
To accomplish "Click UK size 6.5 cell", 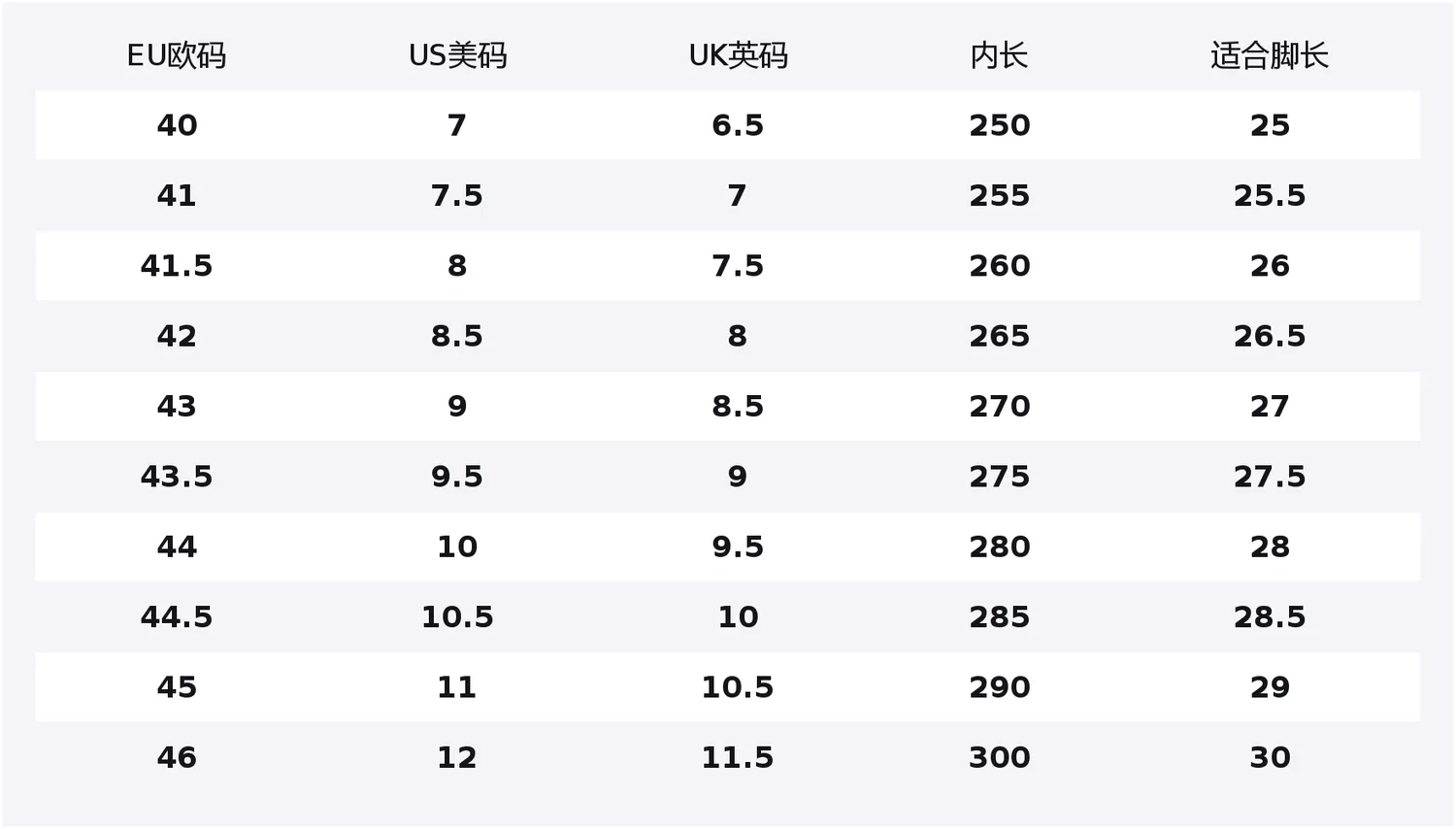I will pos(738,125).
